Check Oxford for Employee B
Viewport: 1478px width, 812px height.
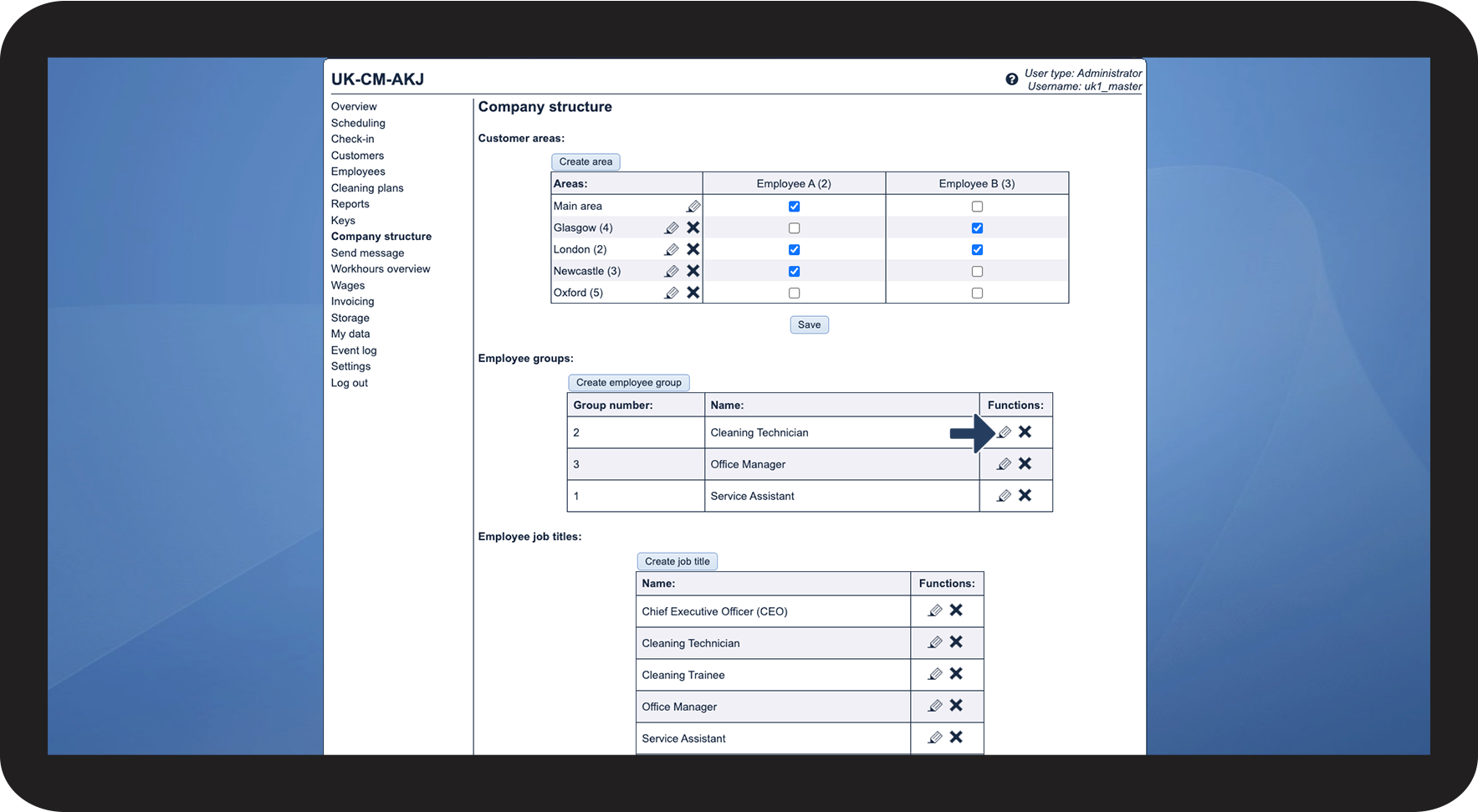977,294
